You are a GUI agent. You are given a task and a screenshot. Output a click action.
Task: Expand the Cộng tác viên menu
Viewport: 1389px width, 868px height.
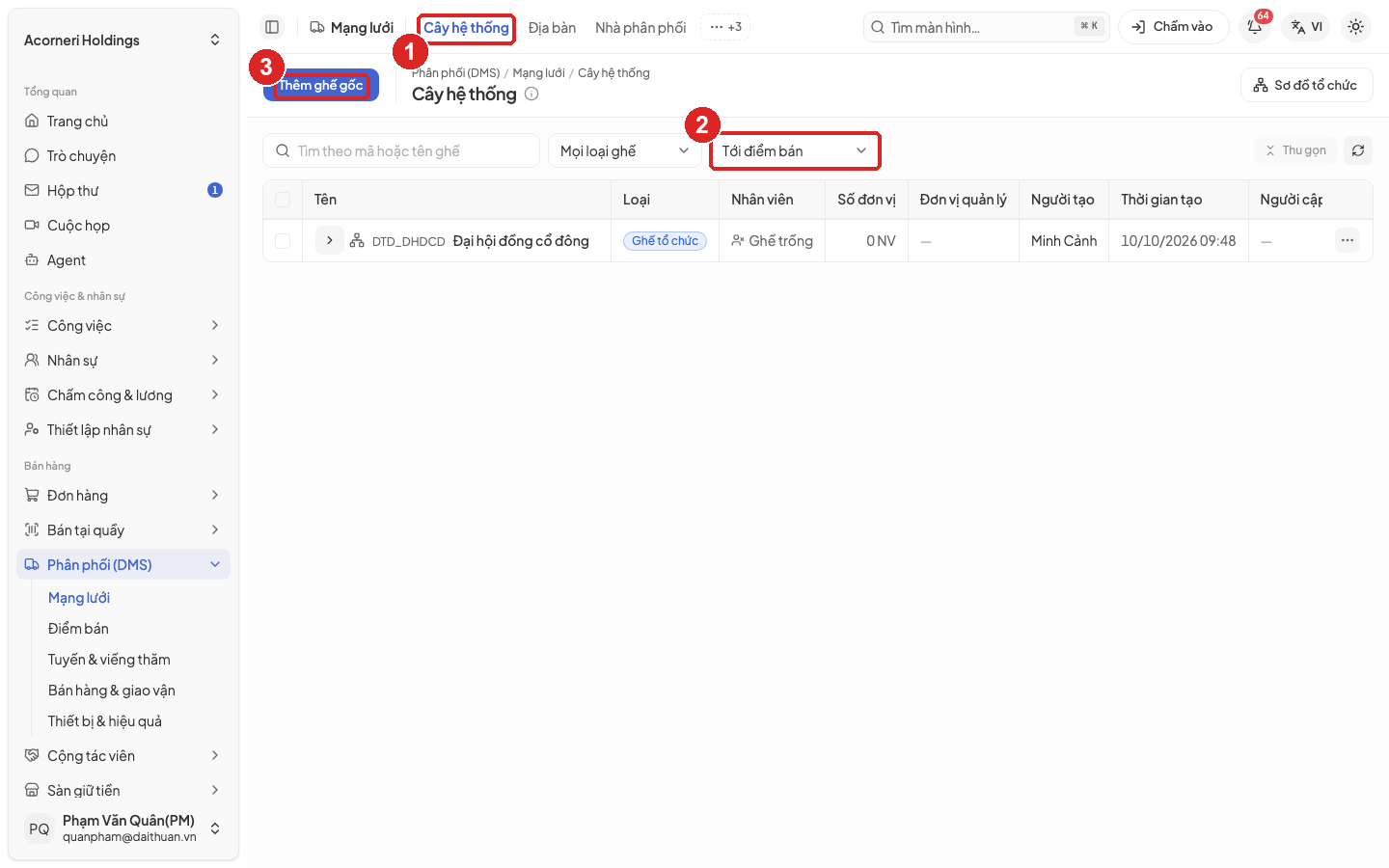pyautogui.click(x=123, y=756)
